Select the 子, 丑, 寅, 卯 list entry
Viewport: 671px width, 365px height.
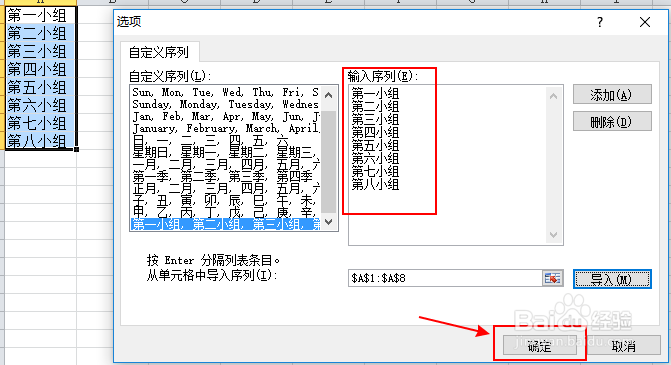pos(225,200)
